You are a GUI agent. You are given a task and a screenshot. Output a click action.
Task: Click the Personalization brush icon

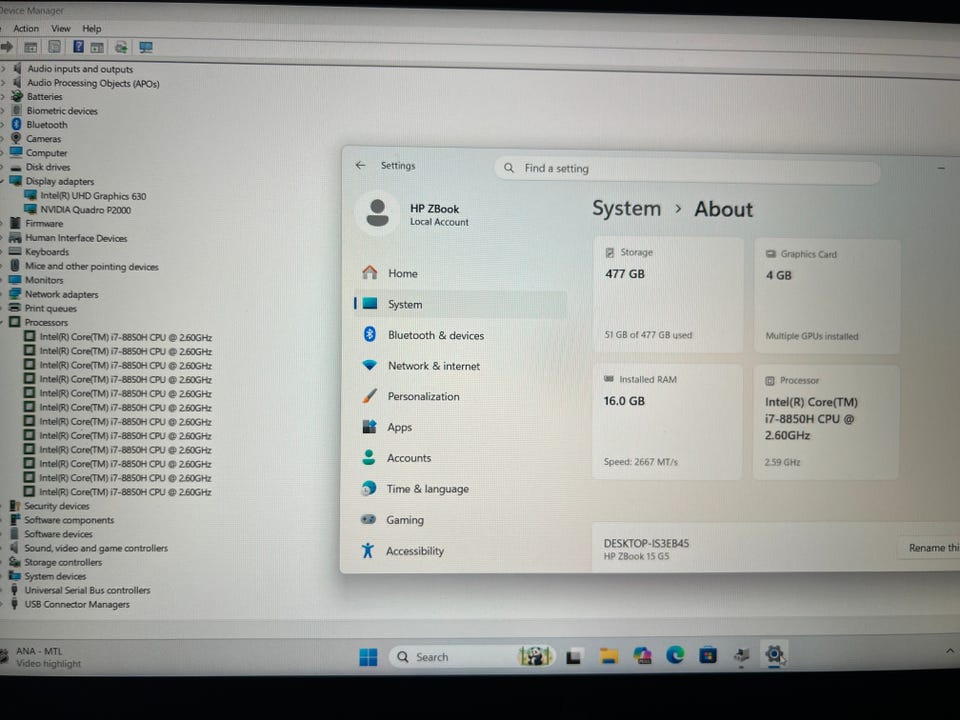[369, 396]
